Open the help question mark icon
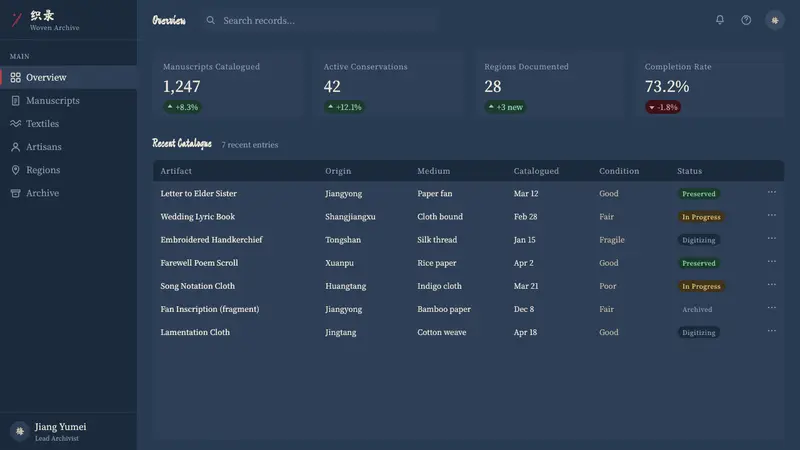Screen dimensions: 800x450 point(746,20)
